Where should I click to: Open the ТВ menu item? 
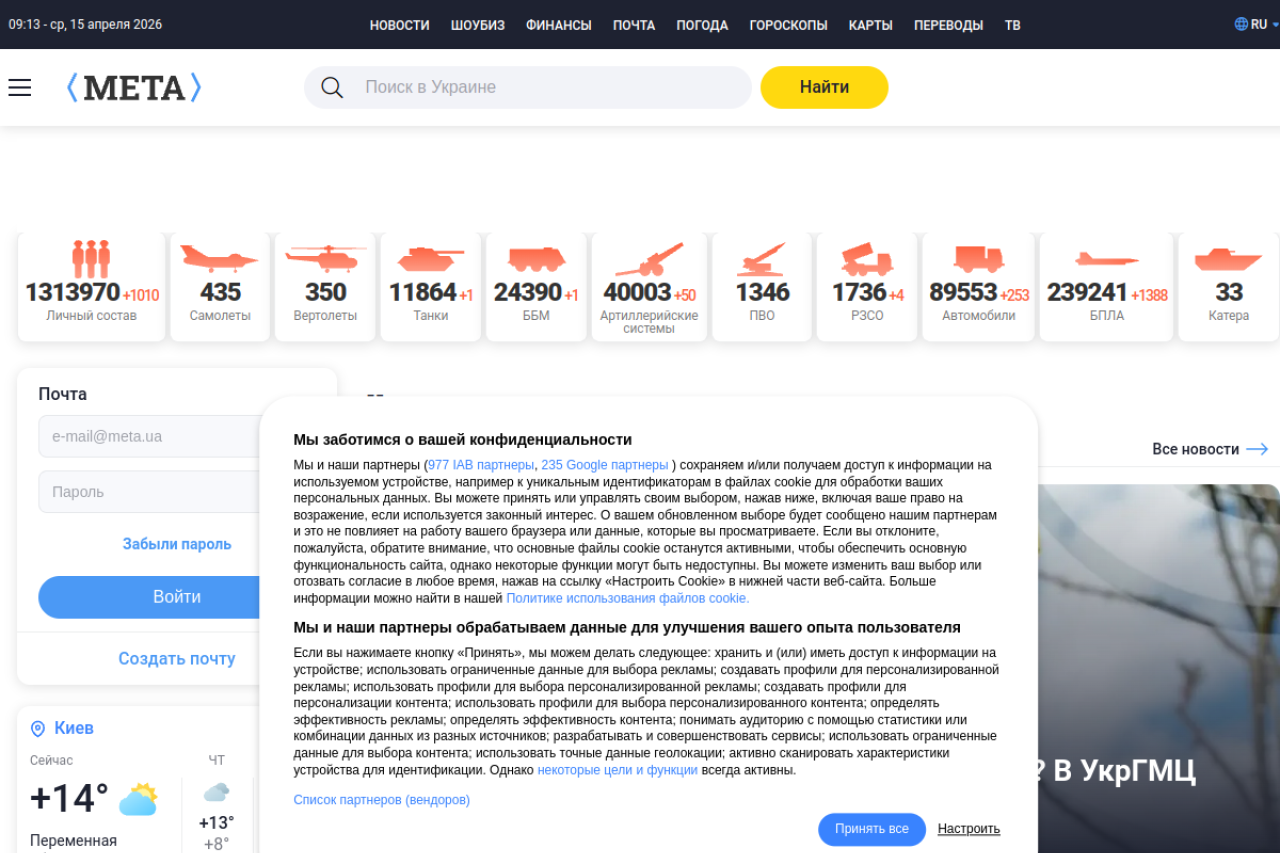pyautogui.click(x=1013, y=25)
